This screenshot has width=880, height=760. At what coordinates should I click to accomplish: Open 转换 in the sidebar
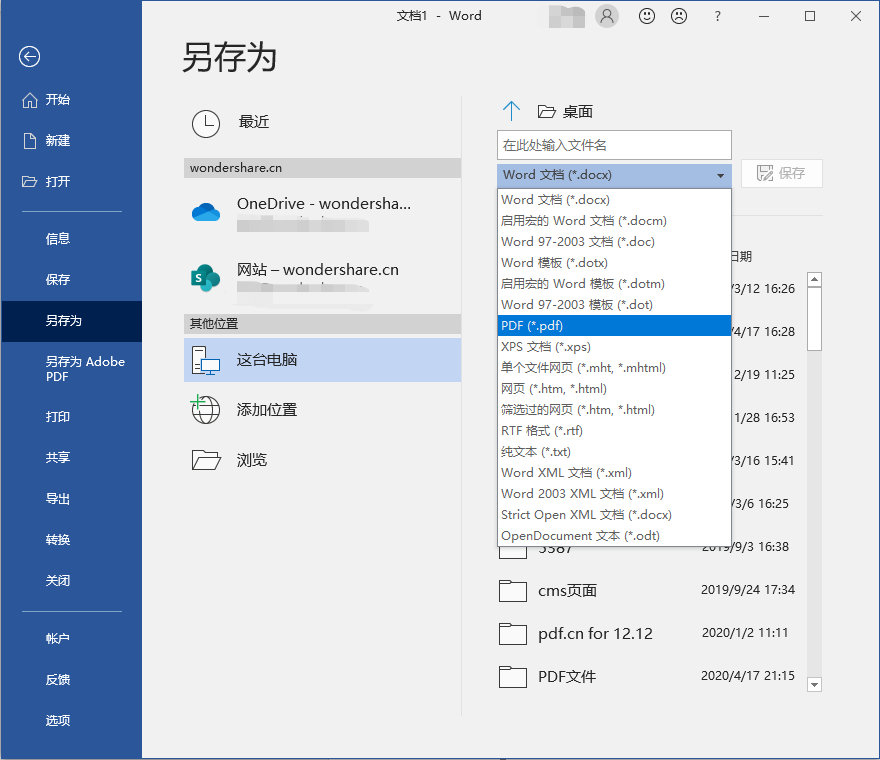tap(72, 539)
